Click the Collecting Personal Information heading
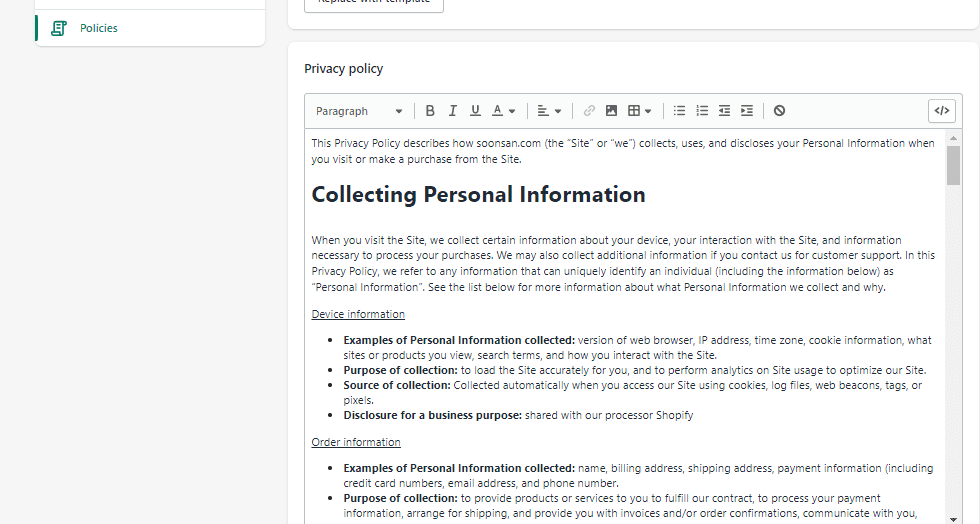Screen dimensions: 980x524 (478, 194)
